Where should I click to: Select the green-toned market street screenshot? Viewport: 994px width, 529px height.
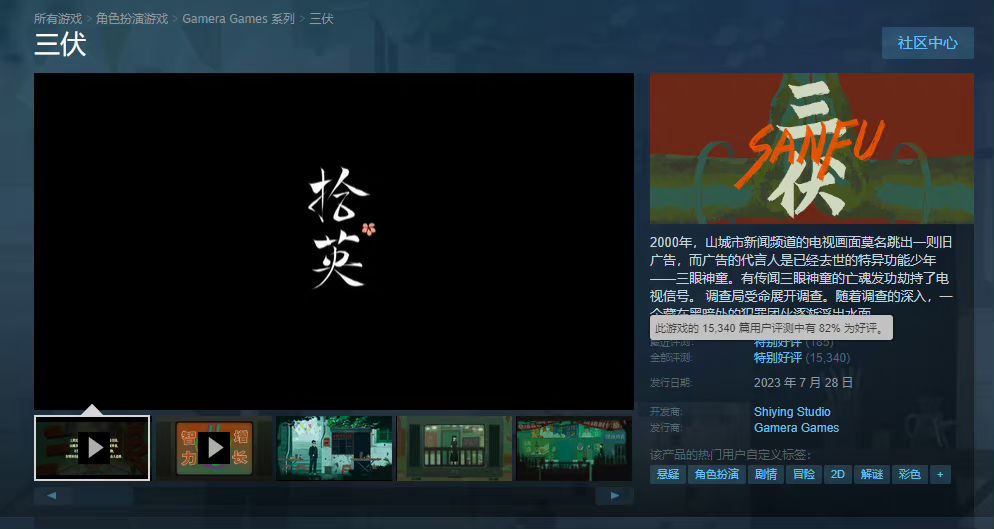[574, 448]
